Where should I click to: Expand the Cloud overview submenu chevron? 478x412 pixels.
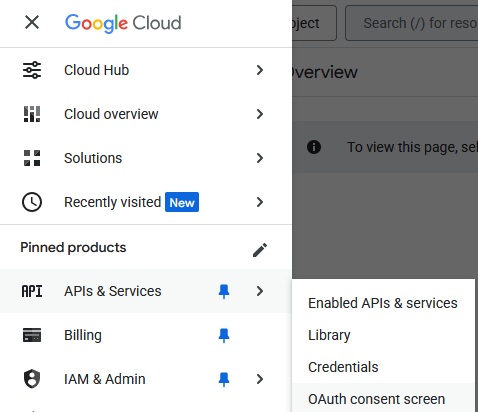260,114
